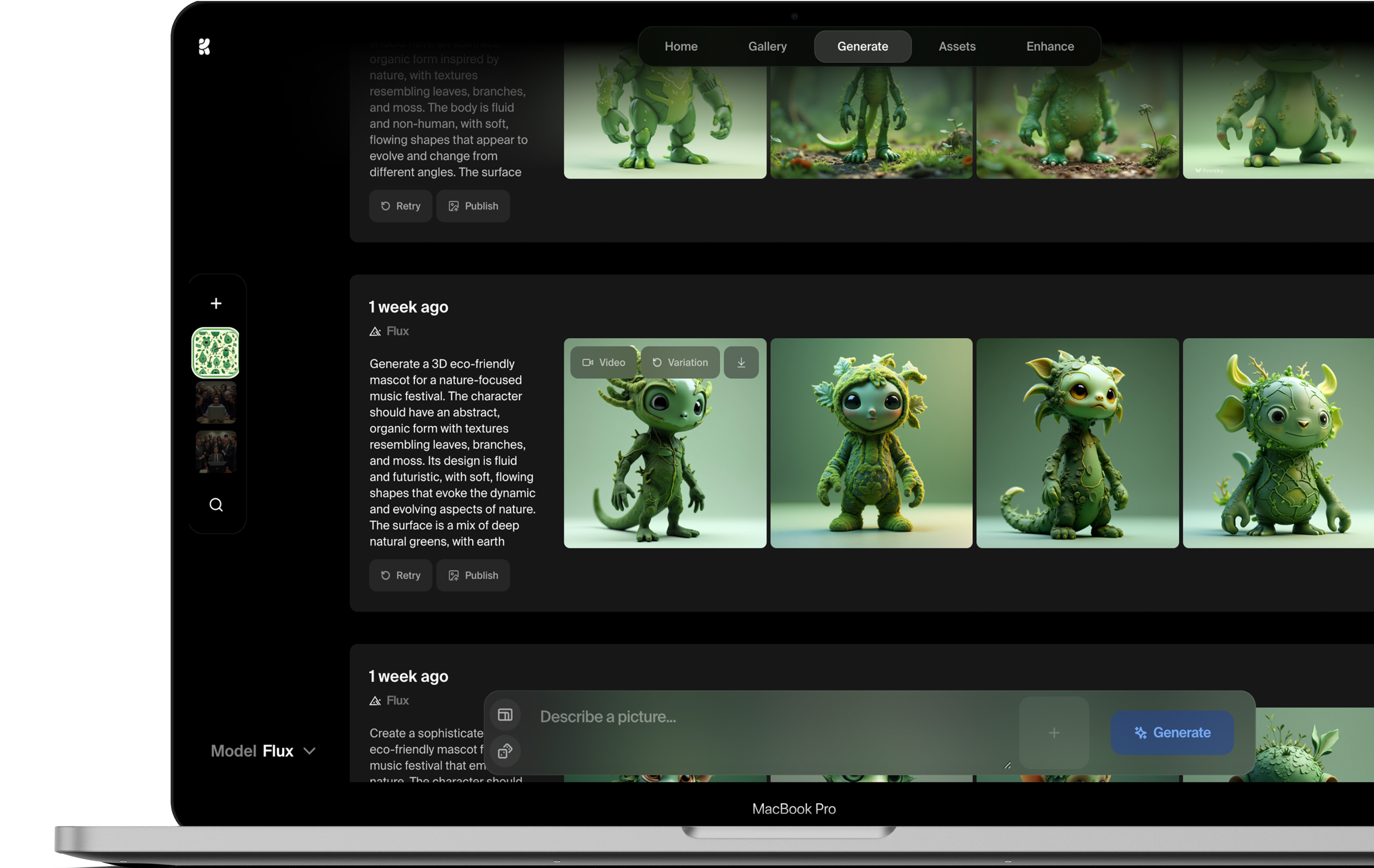The height and width of the screenshot is (868, 1374).
Task: Open the mossy hooded mascot image
Action: click(871, 443)
